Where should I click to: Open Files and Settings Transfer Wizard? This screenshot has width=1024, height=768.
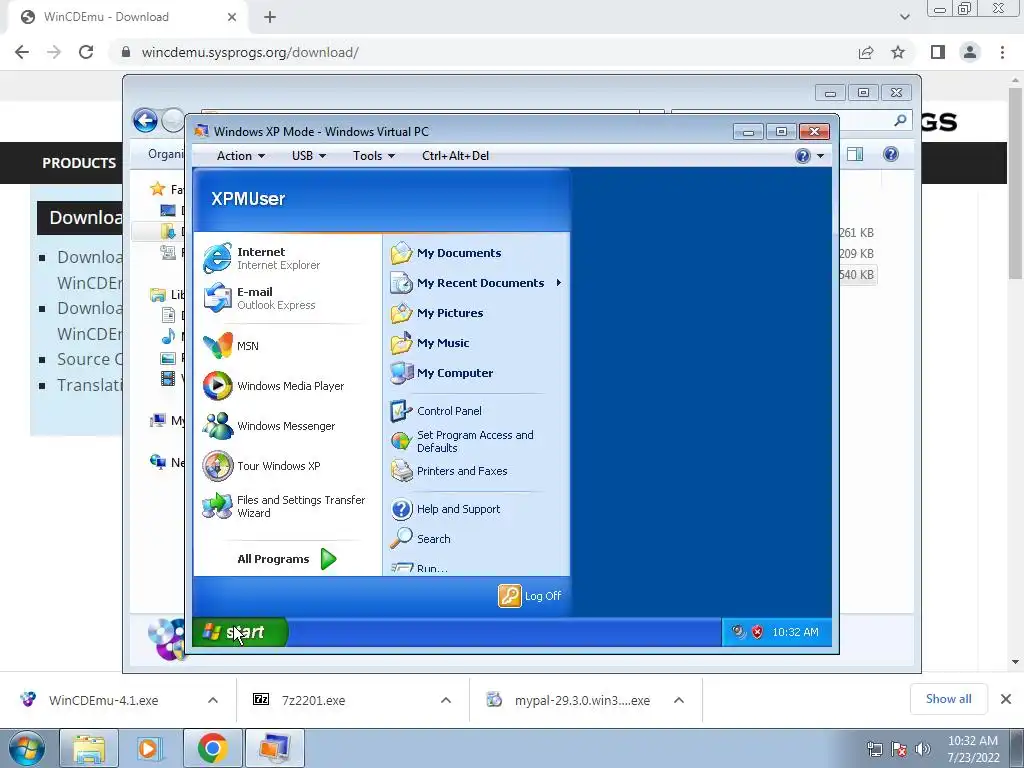(x=284, y=506)
